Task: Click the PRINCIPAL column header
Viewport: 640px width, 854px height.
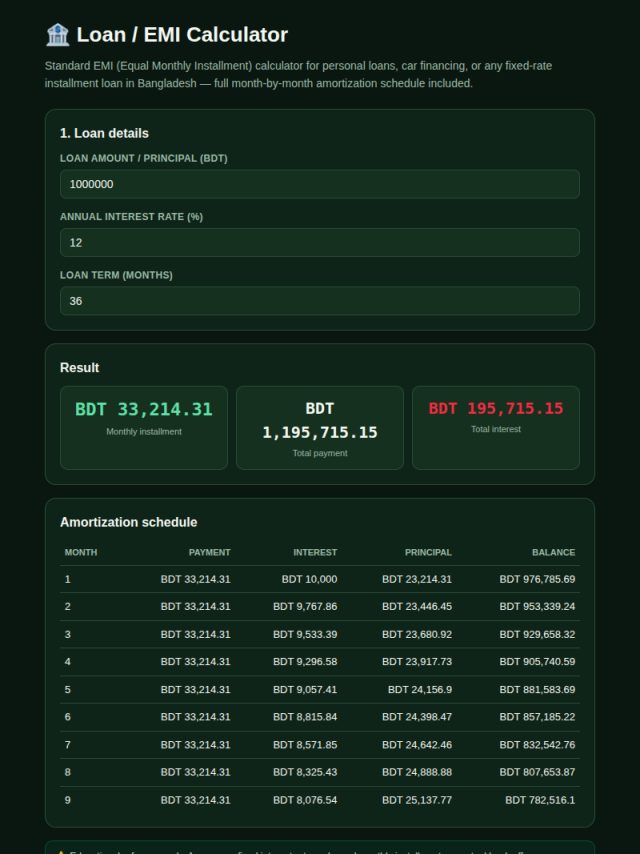Action: (x=428, y=552)
